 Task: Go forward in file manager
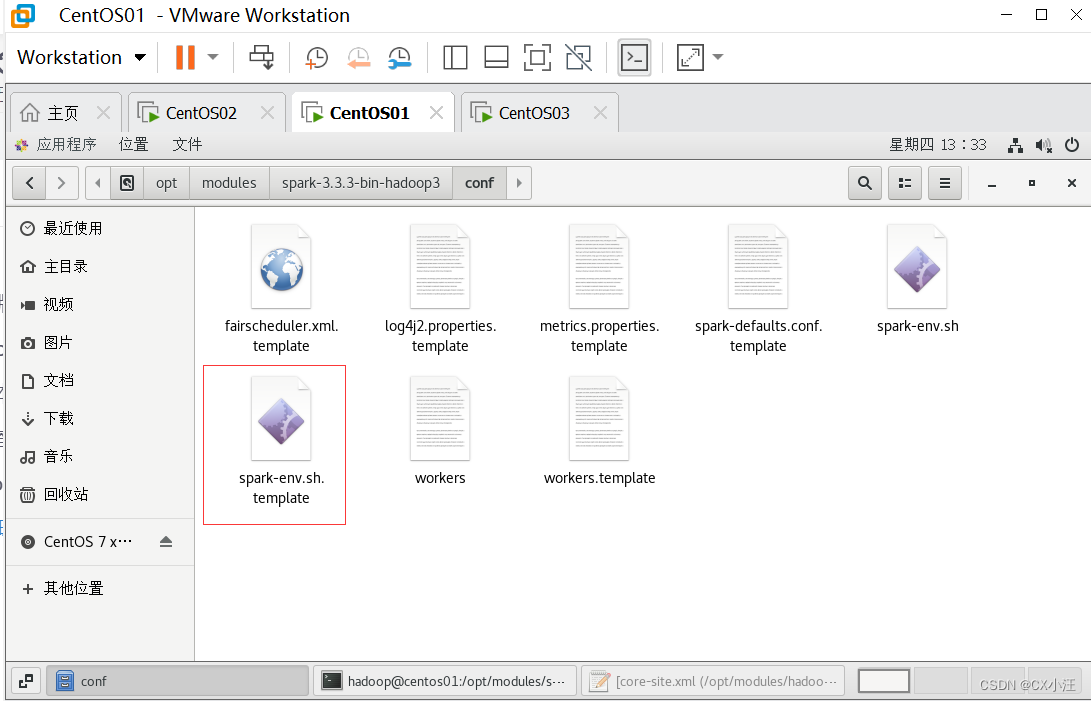tap(61, 183)
